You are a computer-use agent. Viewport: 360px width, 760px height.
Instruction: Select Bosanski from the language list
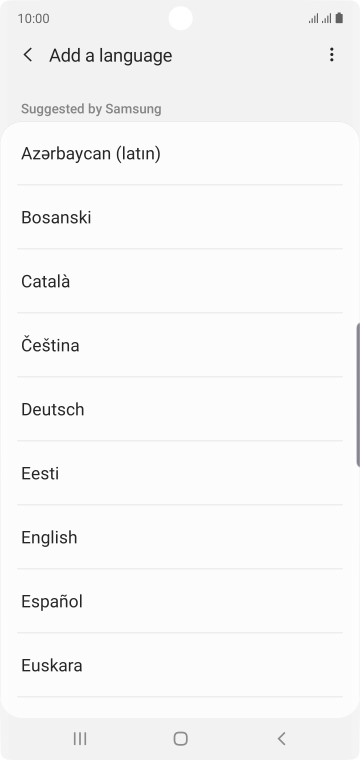(x=180, y=217)
